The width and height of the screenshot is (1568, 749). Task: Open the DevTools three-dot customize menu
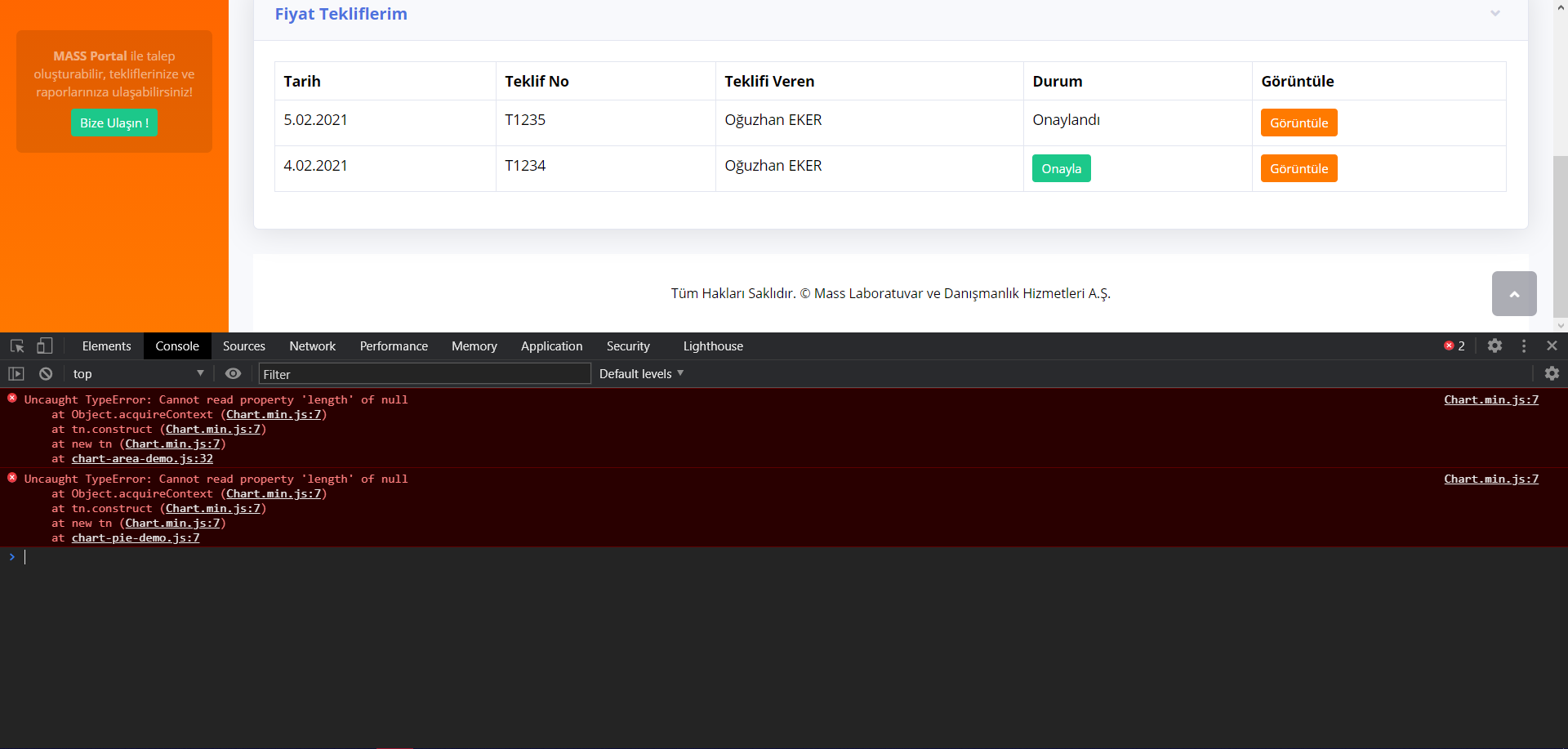1524,346
